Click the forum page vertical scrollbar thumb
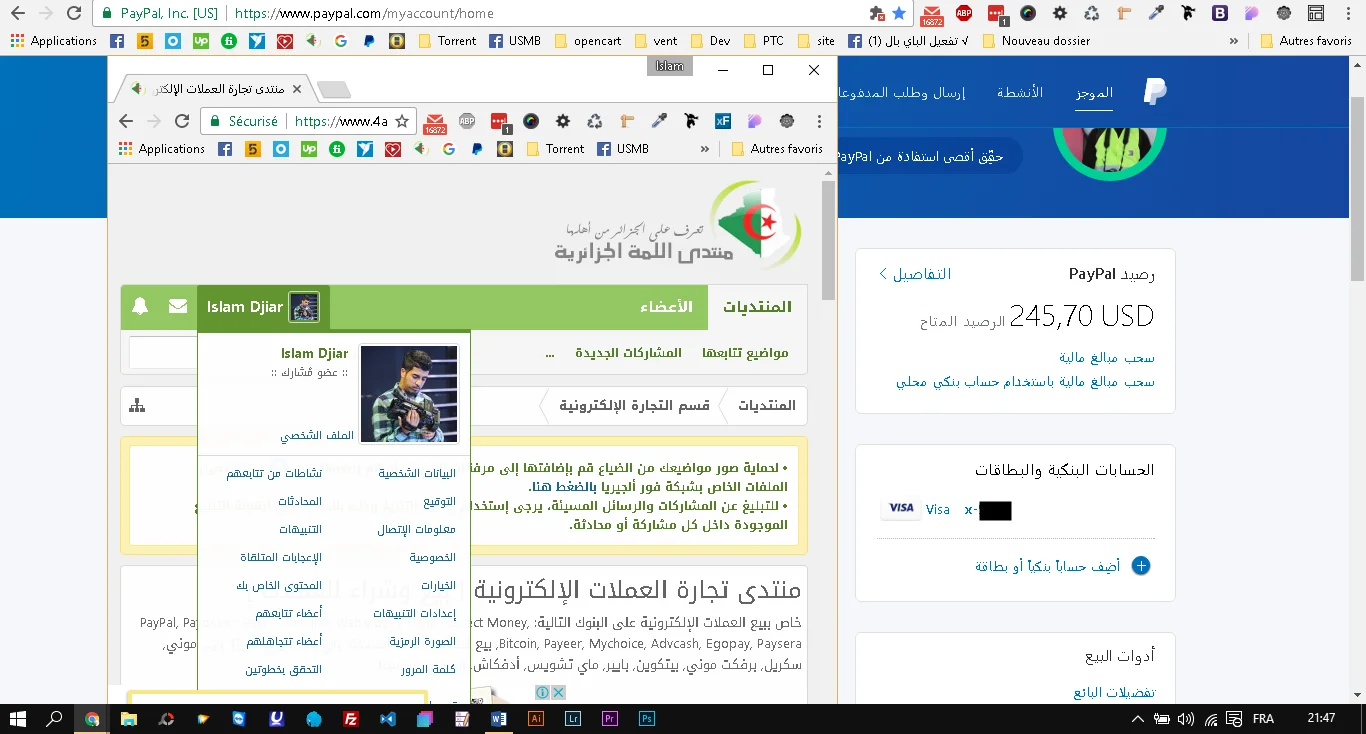 click(828, 240)
